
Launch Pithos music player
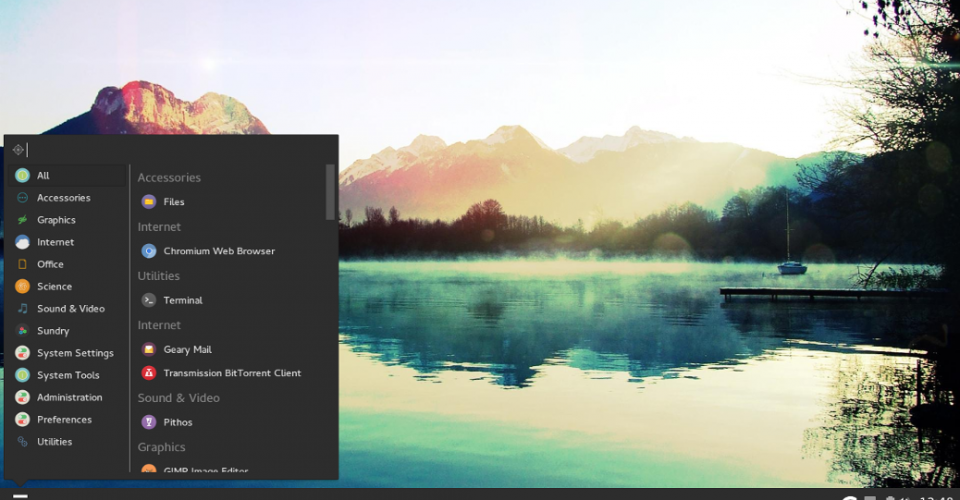[x=177, y=422]
